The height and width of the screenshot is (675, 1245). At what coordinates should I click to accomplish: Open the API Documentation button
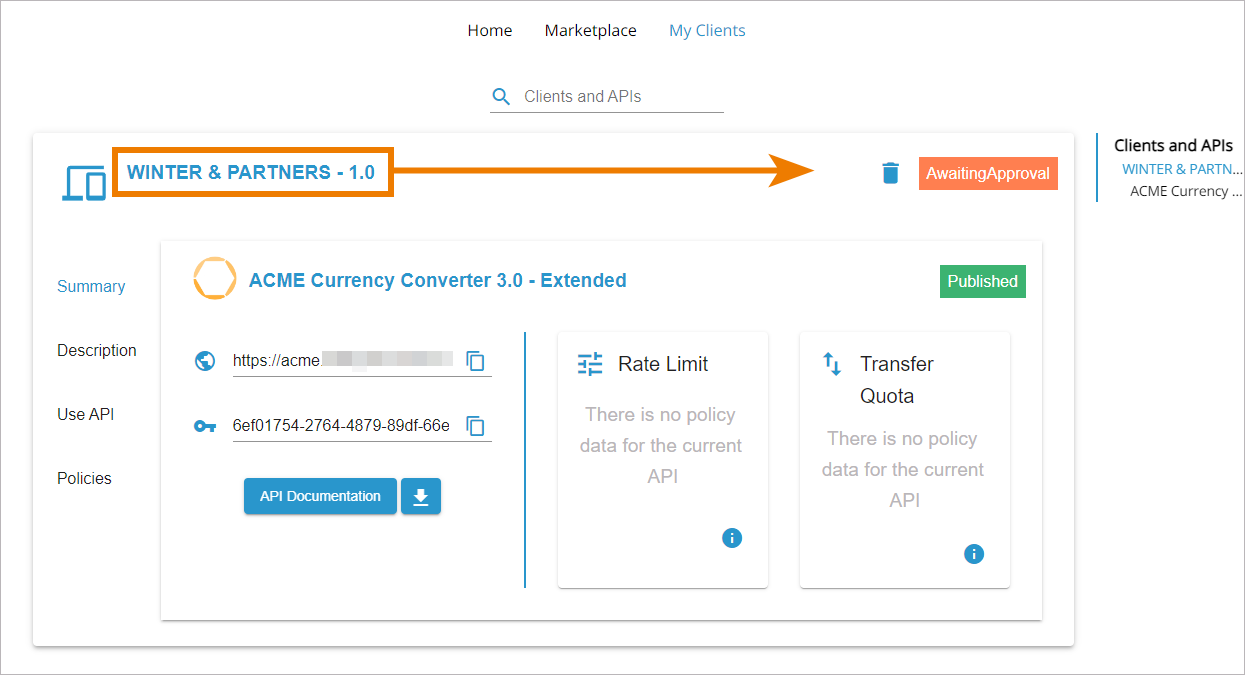tap(320, 496)
